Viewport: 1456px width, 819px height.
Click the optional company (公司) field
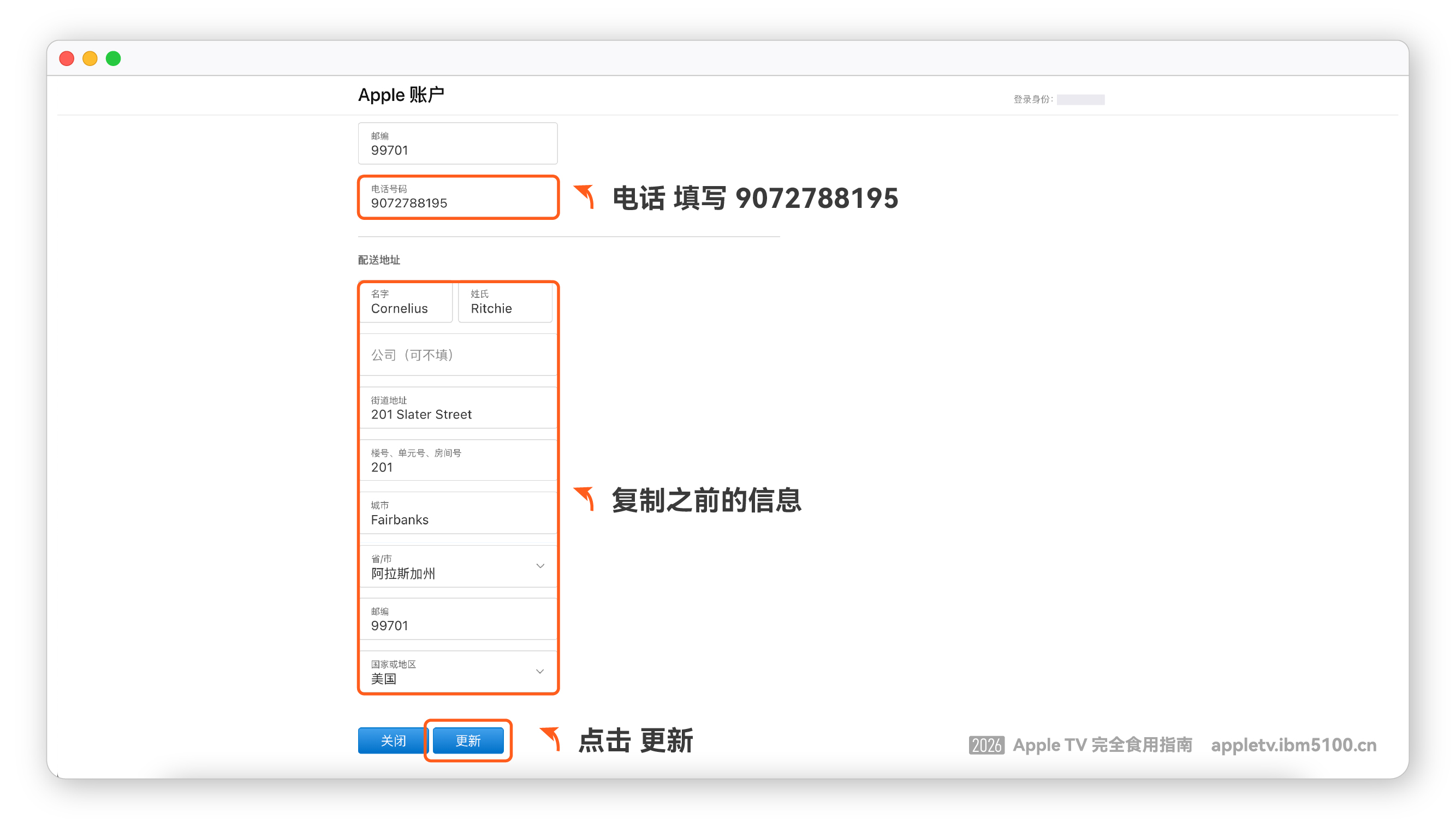(458, 355)
